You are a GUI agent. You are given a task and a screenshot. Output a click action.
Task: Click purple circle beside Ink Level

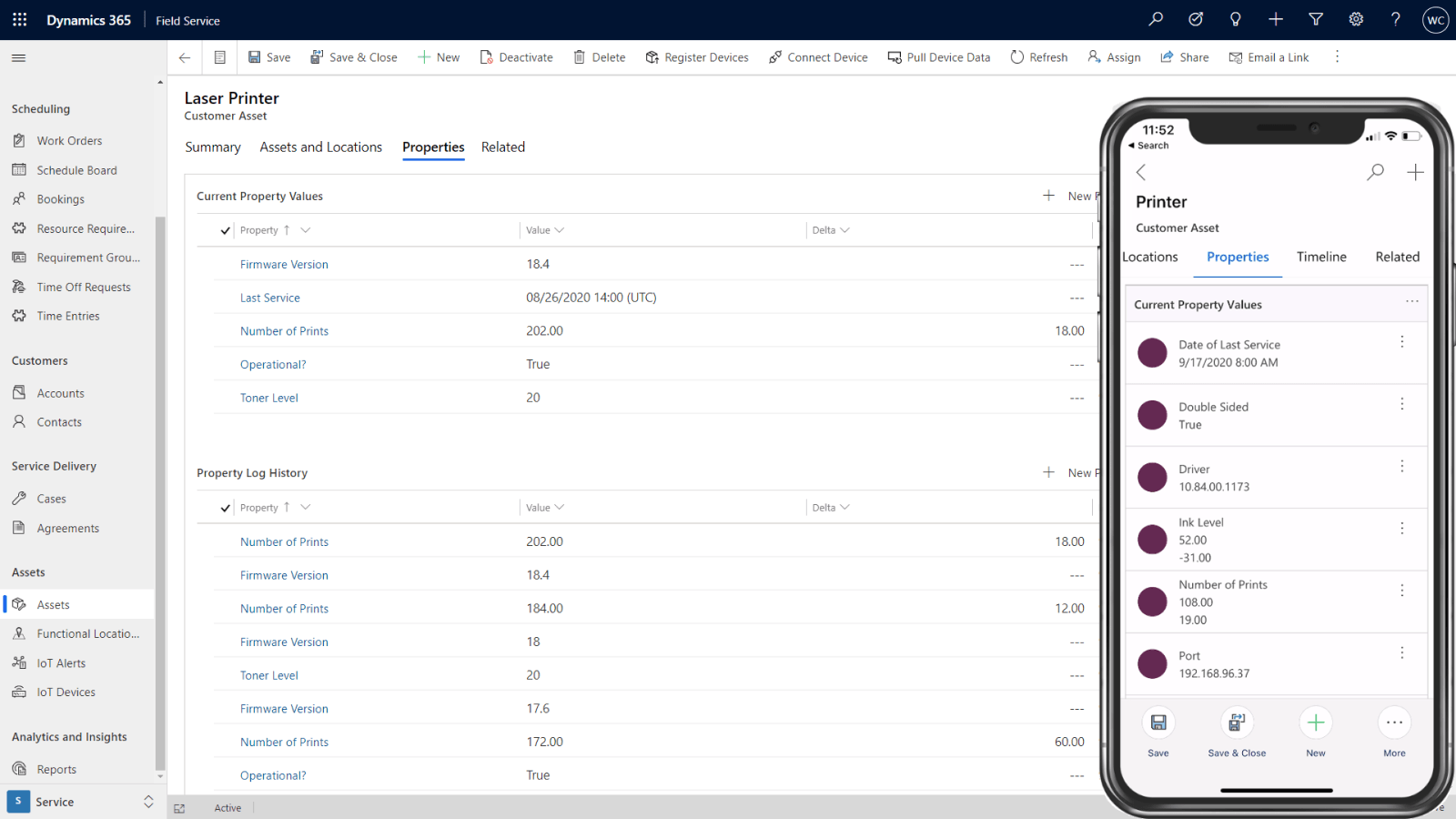[1152, 540]
